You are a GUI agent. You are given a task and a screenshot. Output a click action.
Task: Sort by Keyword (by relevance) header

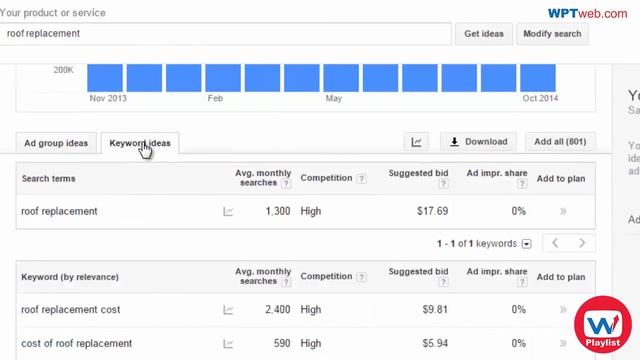[70, 277]
